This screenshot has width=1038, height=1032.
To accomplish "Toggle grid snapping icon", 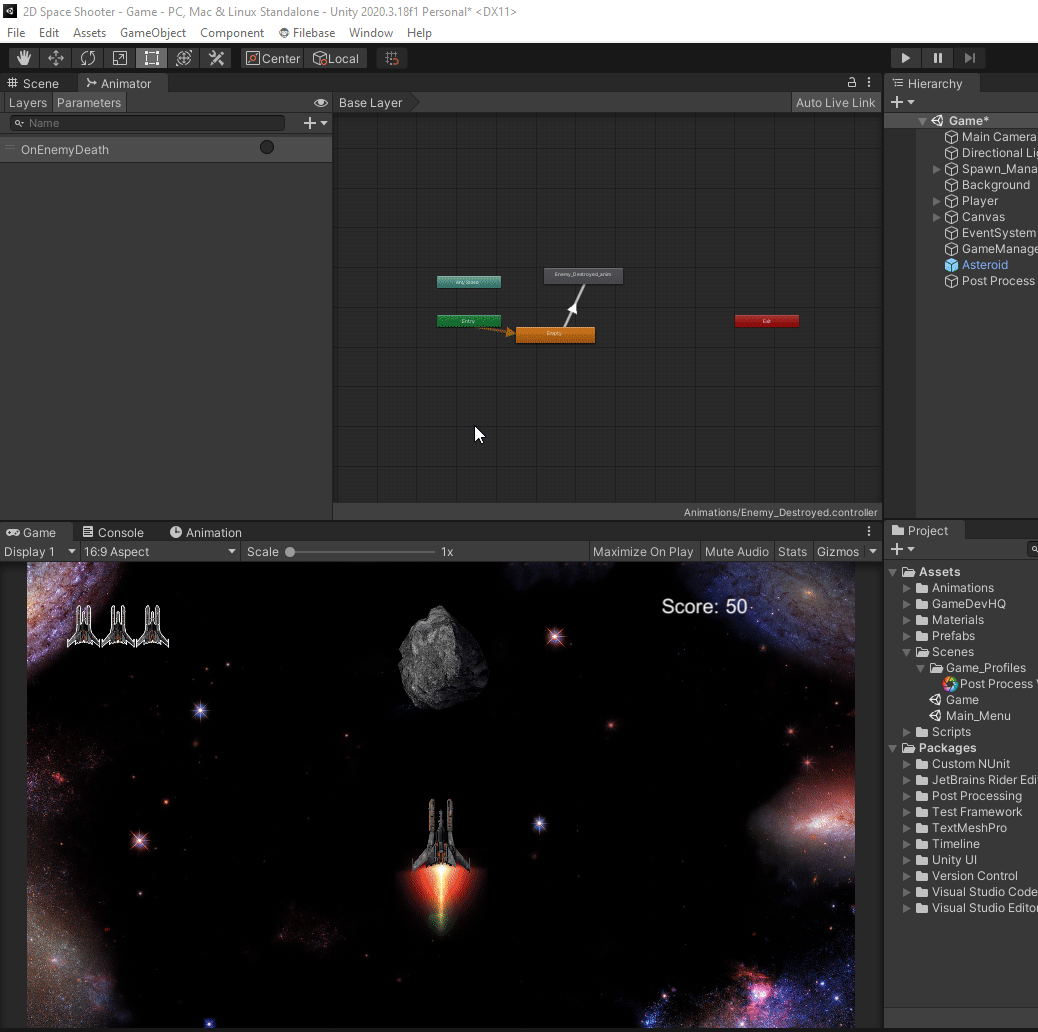I will point(392,58).
